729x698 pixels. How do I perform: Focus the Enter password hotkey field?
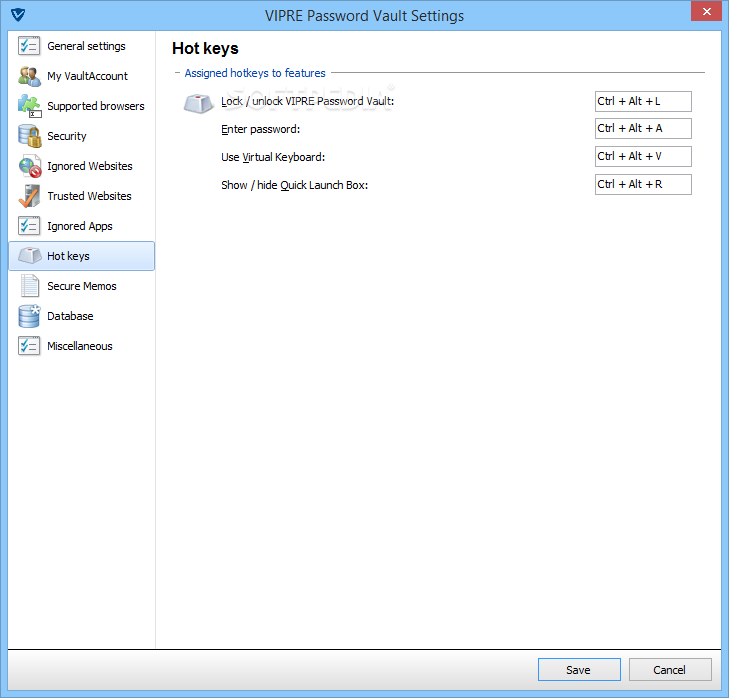click(643, 128)
